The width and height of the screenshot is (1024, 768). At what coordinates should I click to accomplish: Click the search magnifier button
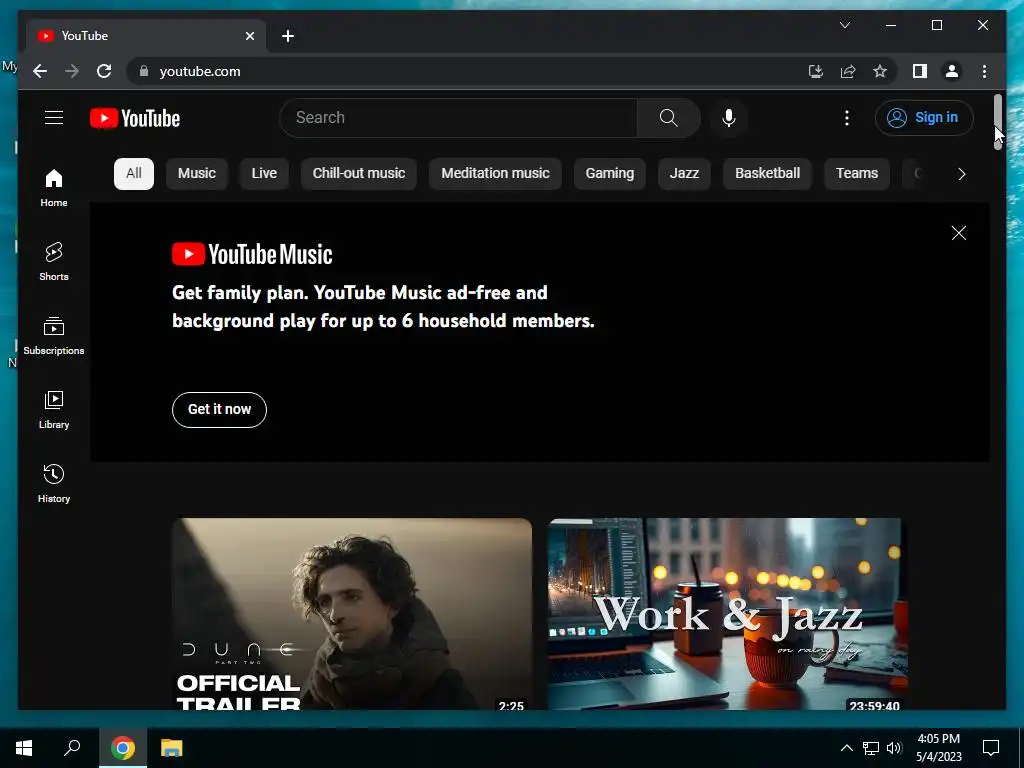(668, 118)
